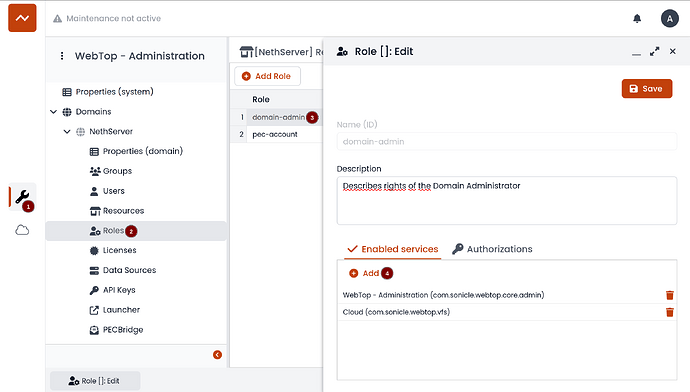Open the three-dot menu beside WebTop - Administration
Viewport: 690px width, 392px height.
point(62,56)
